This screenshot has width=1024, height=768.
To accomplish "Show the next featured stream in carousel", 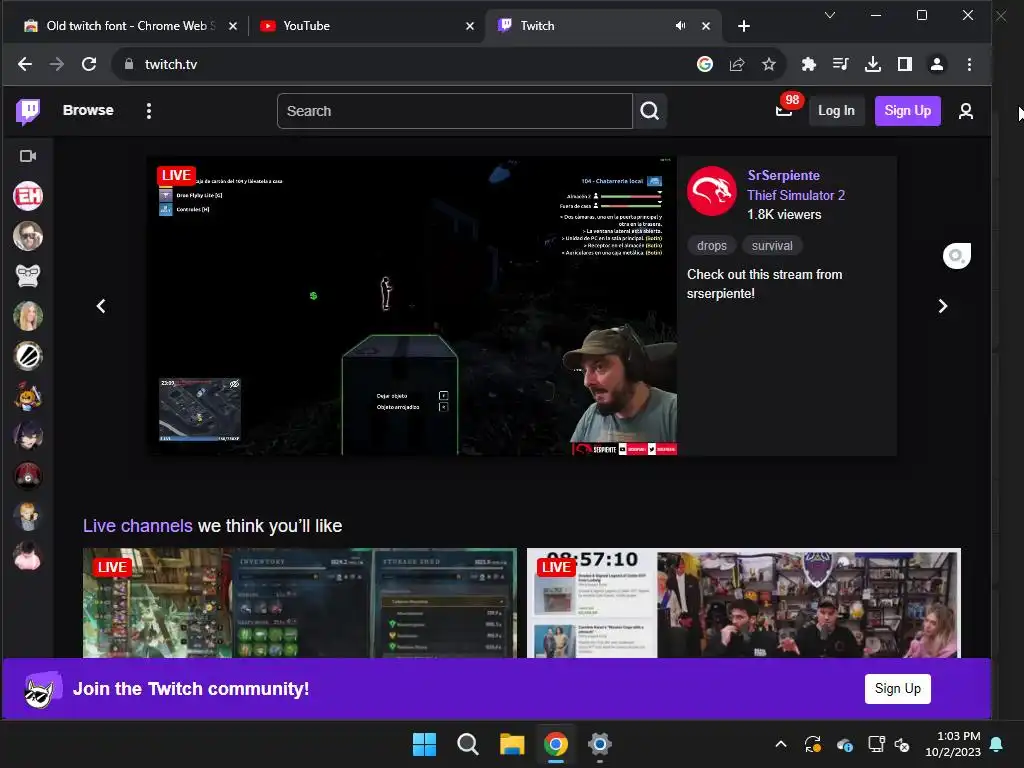I will click(942, 306).
